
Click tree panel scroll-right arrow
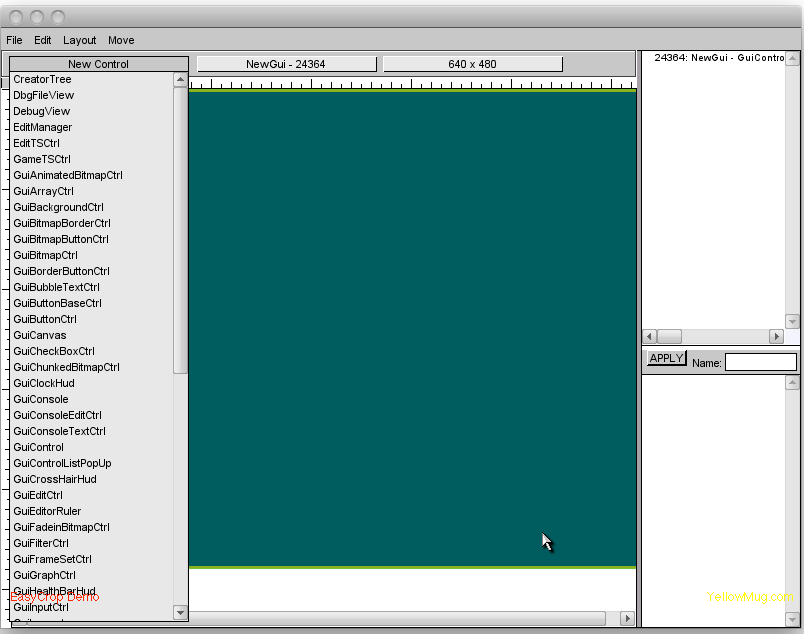coord(776,337)
